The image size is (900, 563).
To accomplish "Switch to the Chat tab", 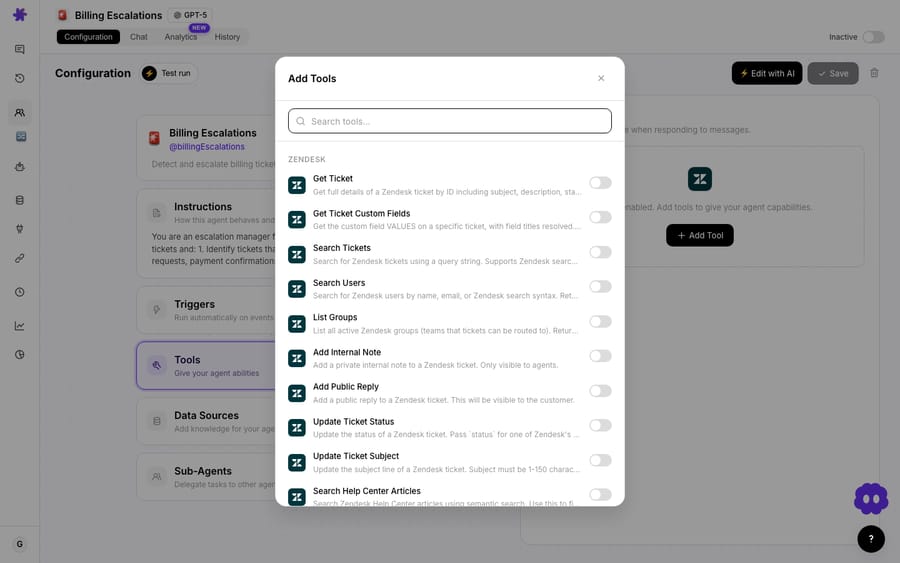I will point(138,37).
